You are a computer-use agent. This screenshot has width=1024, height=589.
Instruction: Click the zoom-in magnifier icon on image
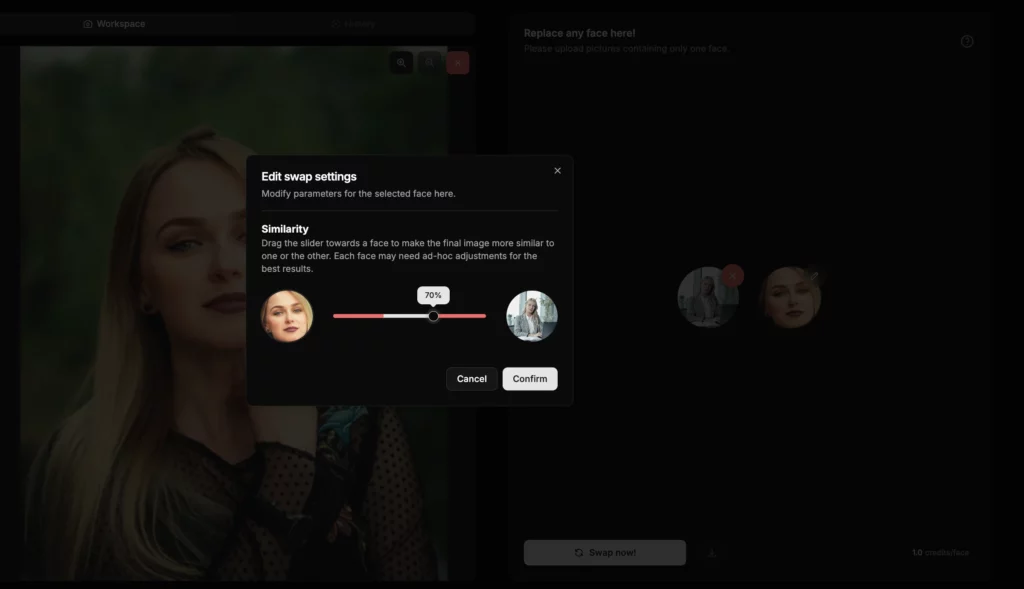tap(401, 63)
